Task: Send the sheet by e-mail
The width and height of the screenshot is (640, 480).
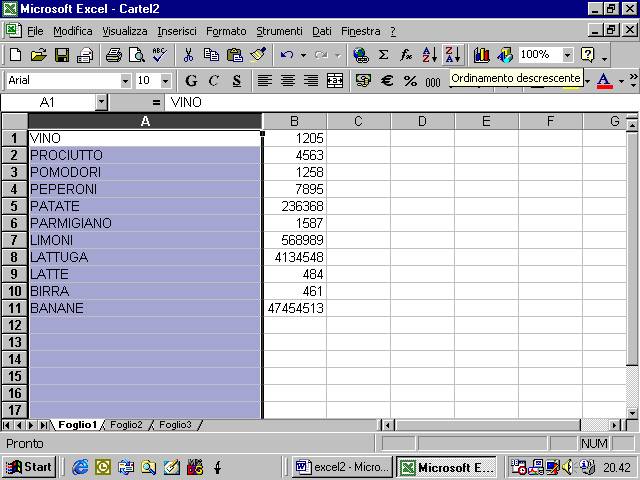Action: click(85, 55)
